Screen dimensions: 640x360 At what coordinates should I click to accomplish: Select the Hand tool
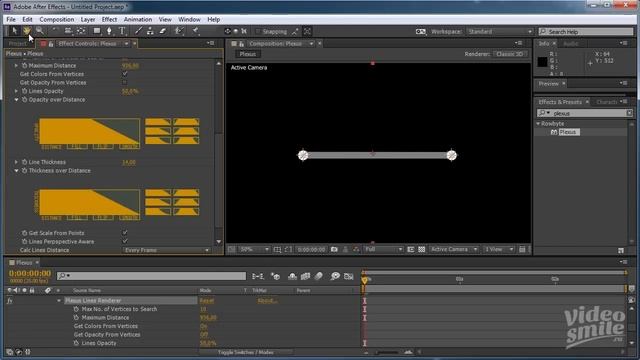tap(27, 31)
